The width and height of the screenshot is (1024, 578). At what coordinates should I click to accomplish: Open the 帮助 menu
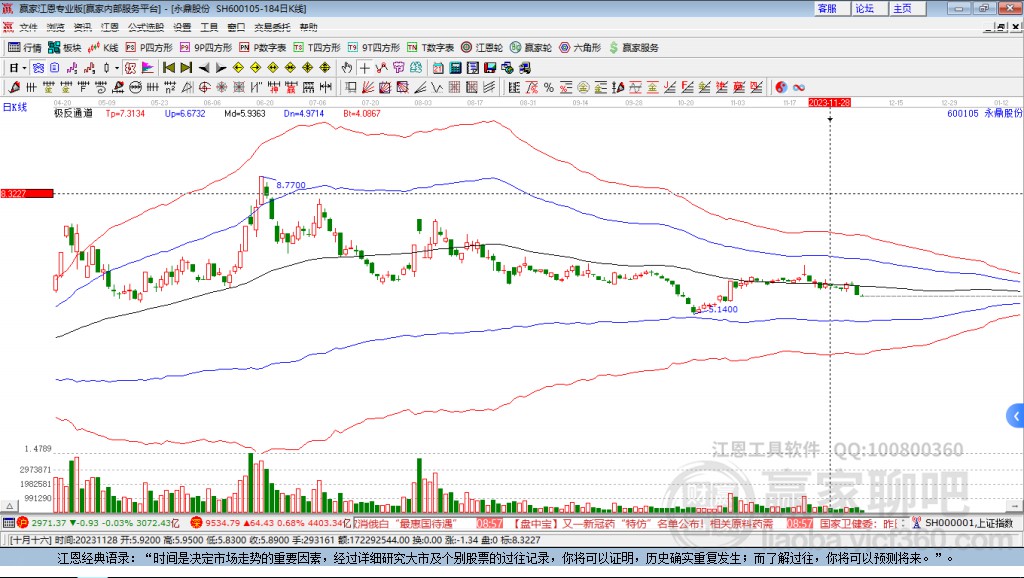(x=308, y=27)
